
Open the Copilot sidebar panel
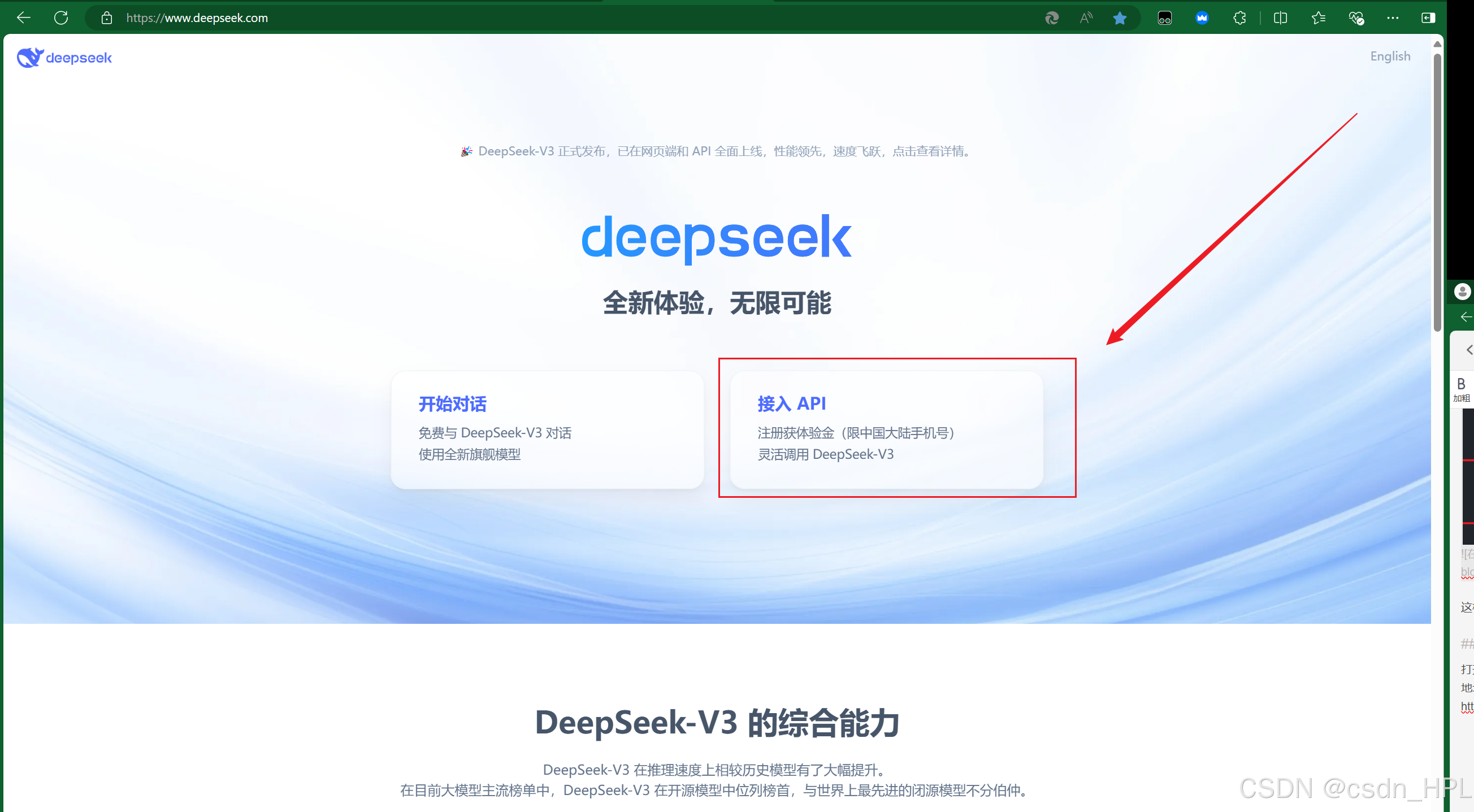coord(1428,18)
